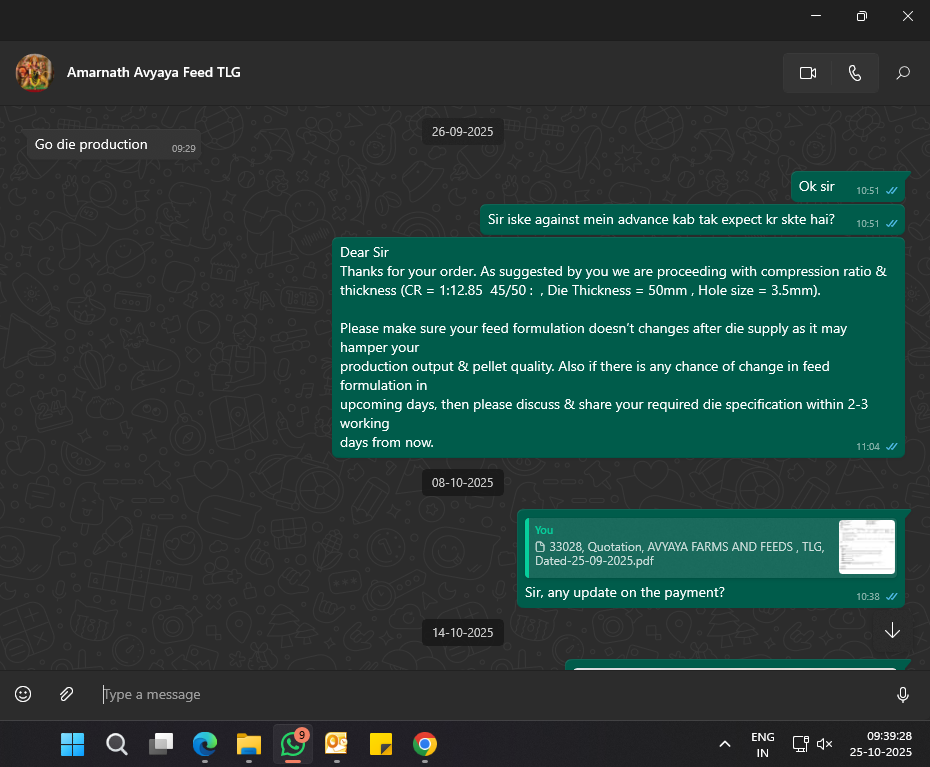Open Task View on taskbar
The image size is (930, 767).
click(161, 744)
